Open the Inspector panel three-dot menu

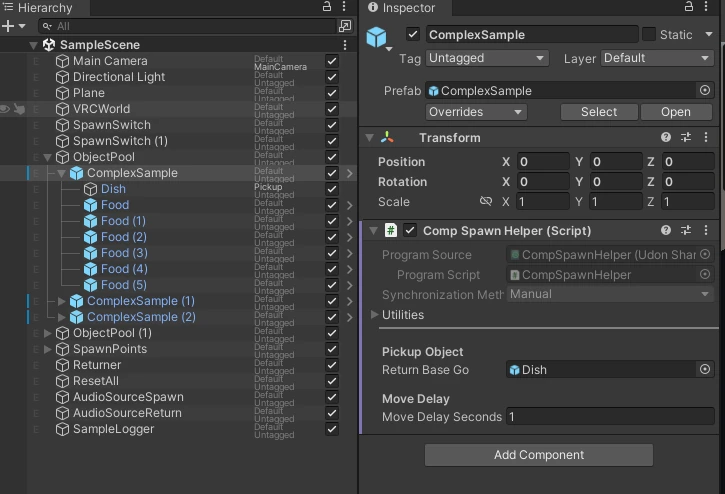click(x=706, y=6)
